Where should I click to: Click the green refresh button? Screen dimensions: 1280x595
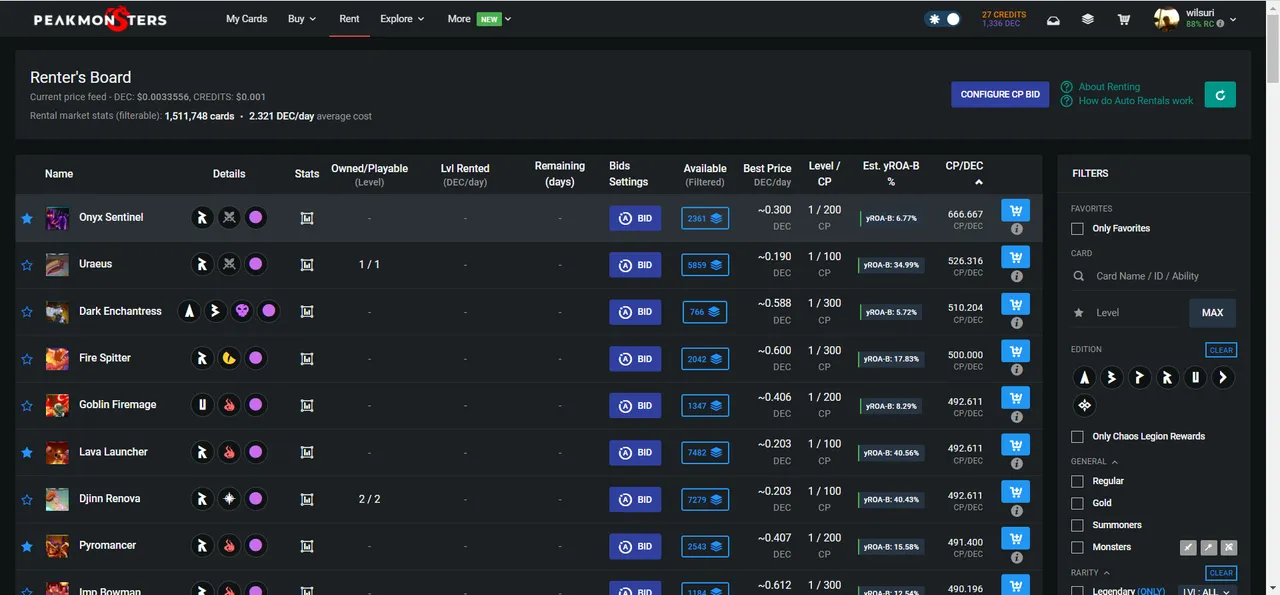point(1220,94)
